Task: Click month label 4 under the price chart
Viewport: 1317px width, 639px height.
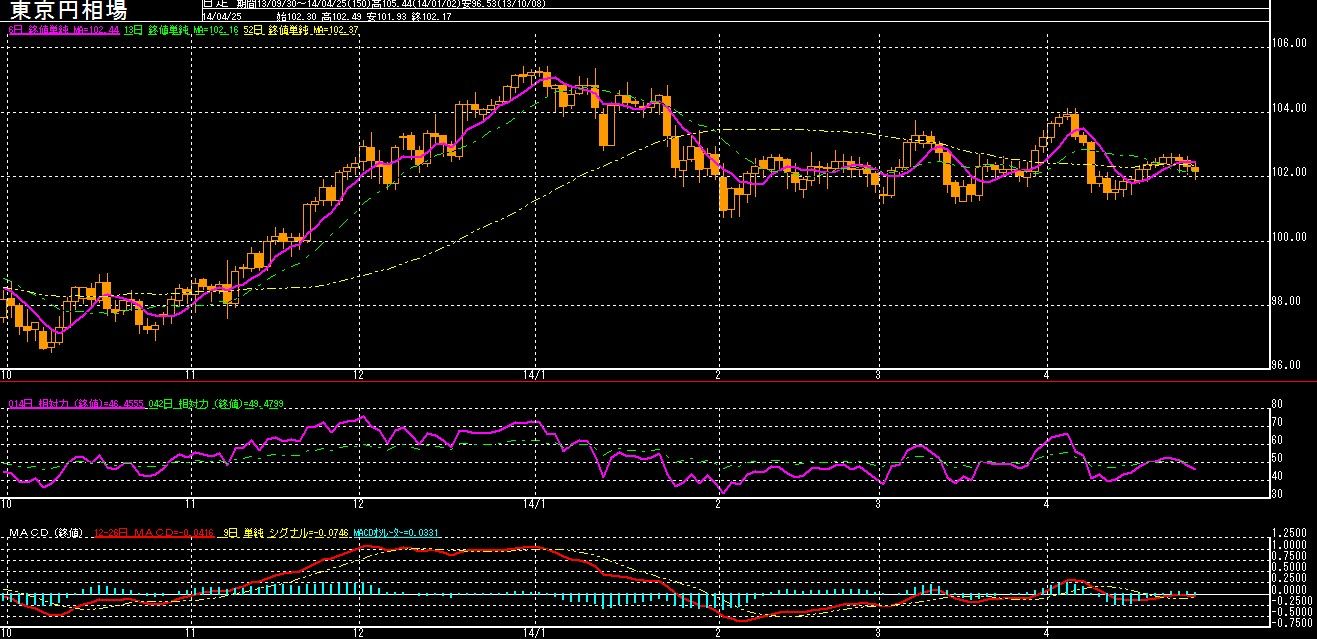Action: [1045, 375]
